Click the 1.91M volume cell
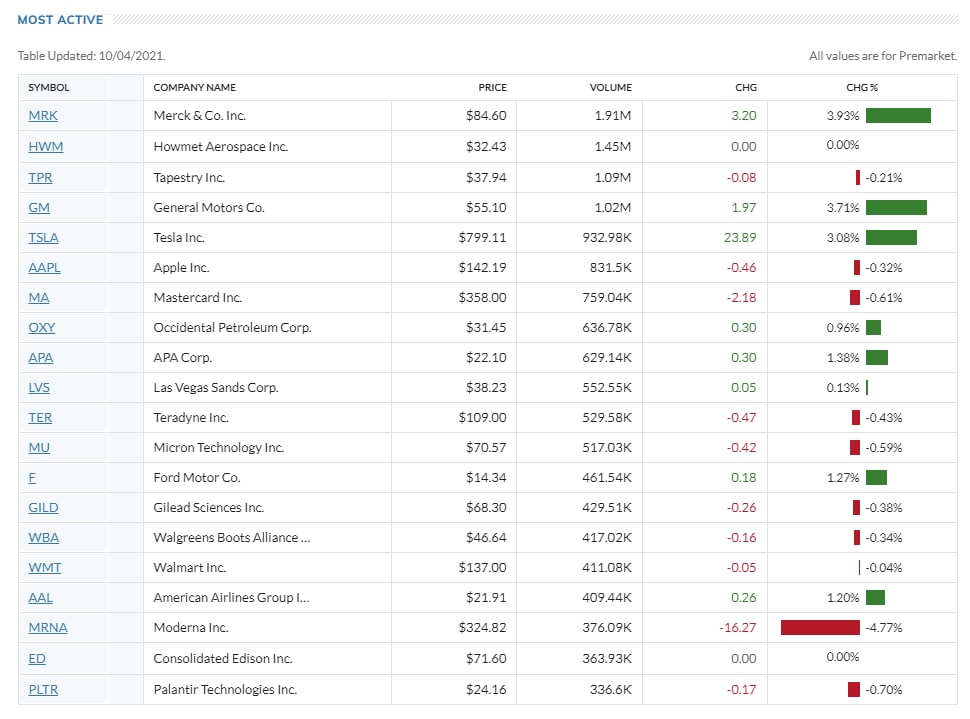Viewport: 970px width, 719px height. (x=613, y=116)
